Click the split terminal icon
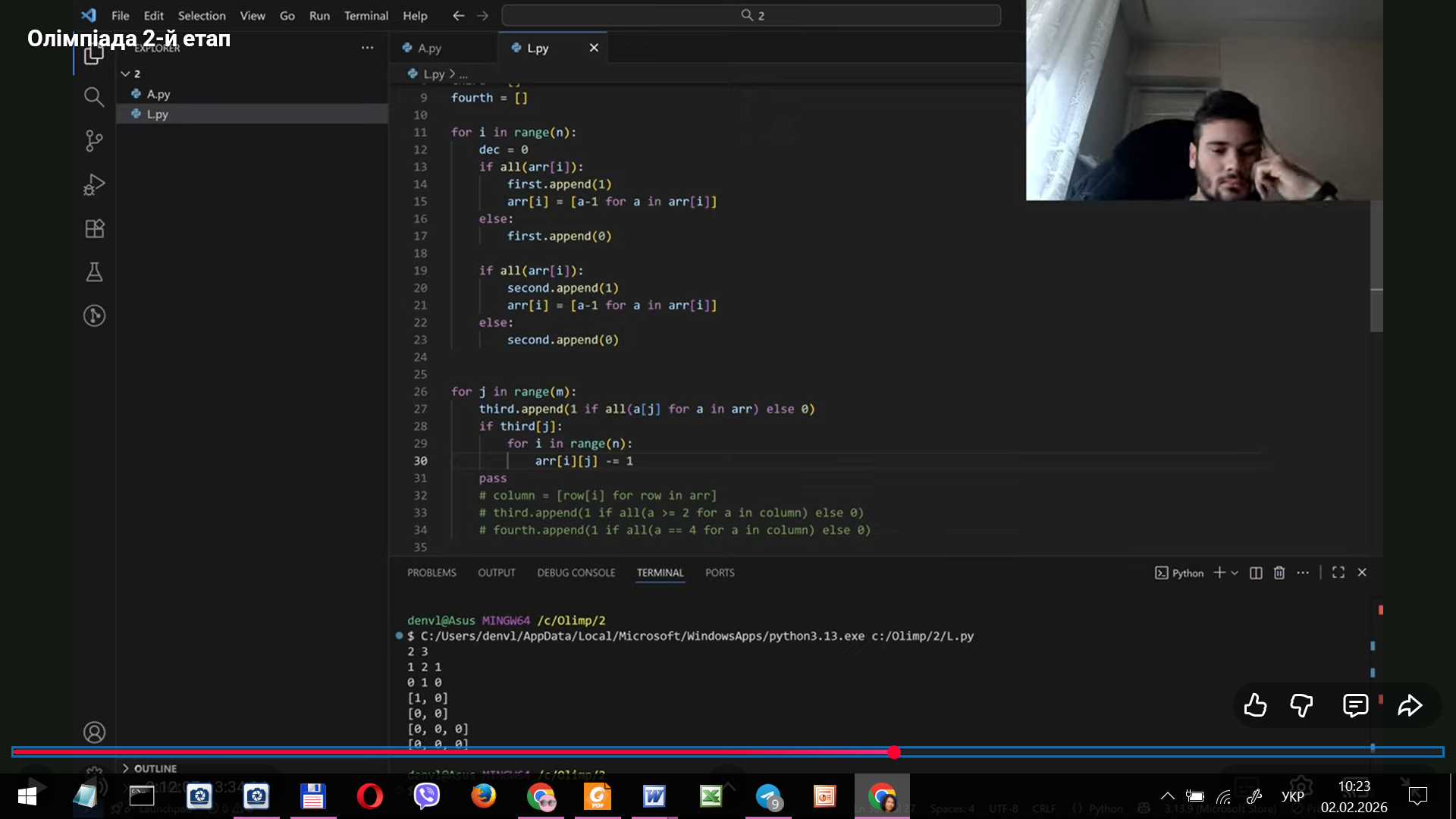Screen dimensions: 1456x819 tap(1256, 573)
